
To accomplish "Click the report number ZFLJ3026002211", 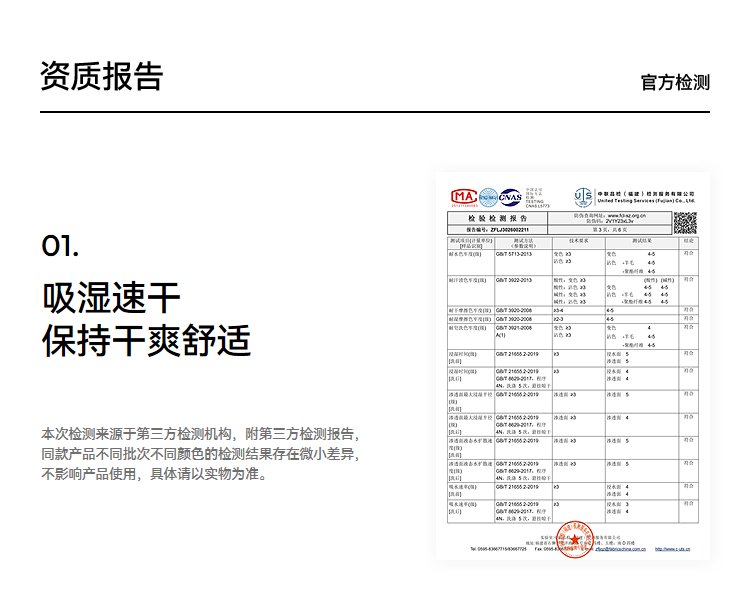I will [x=510, y=230].
